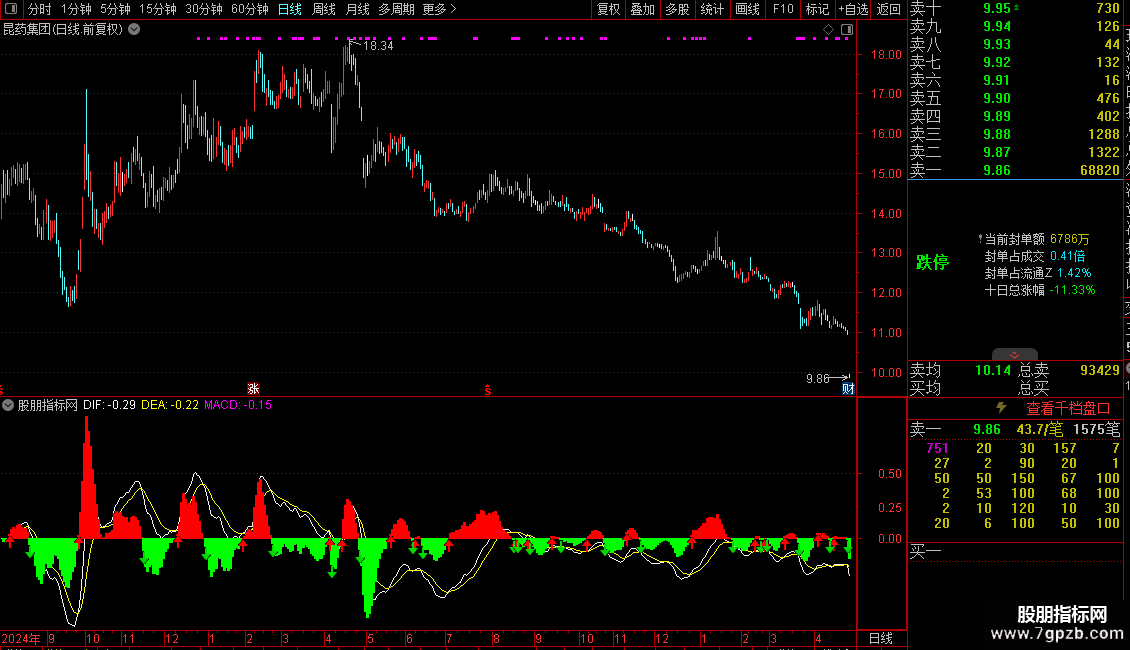Viewport: 1130px width, 650px height.
Task: Click the red 涨 marker on the chart
Action: (x=253, y=389)
